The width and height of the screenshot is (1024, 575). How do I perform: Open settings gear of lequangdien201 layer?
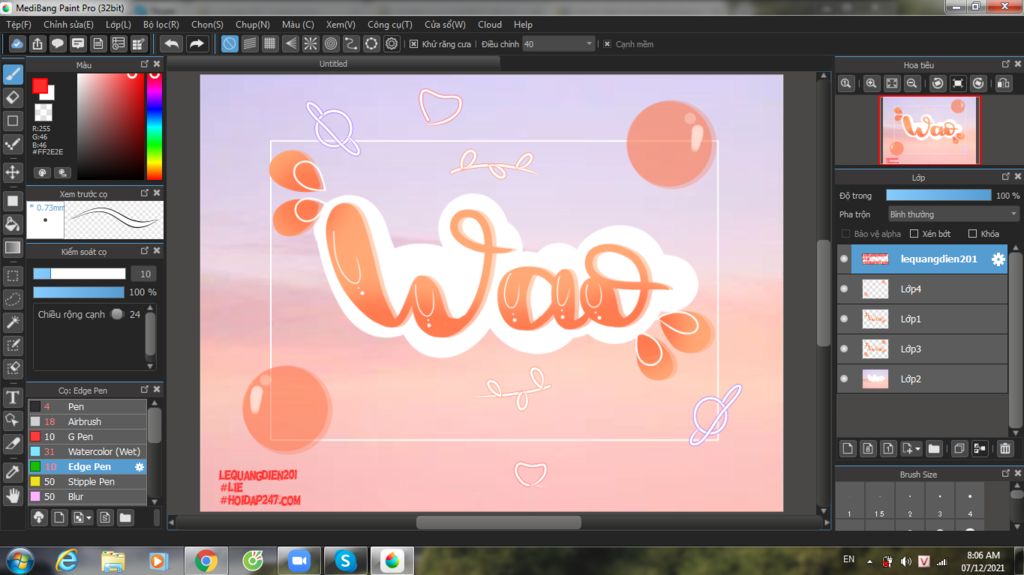click(998, 259)
